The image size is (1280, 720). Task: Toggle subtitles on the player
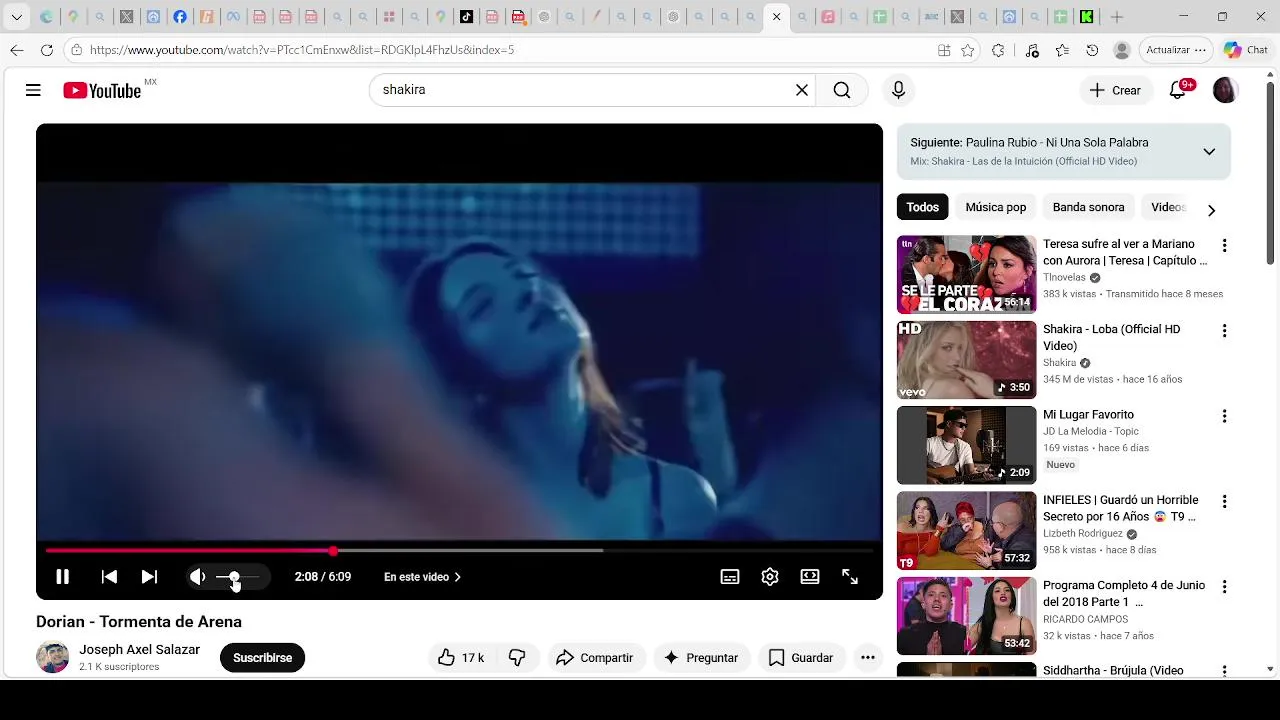730,577
